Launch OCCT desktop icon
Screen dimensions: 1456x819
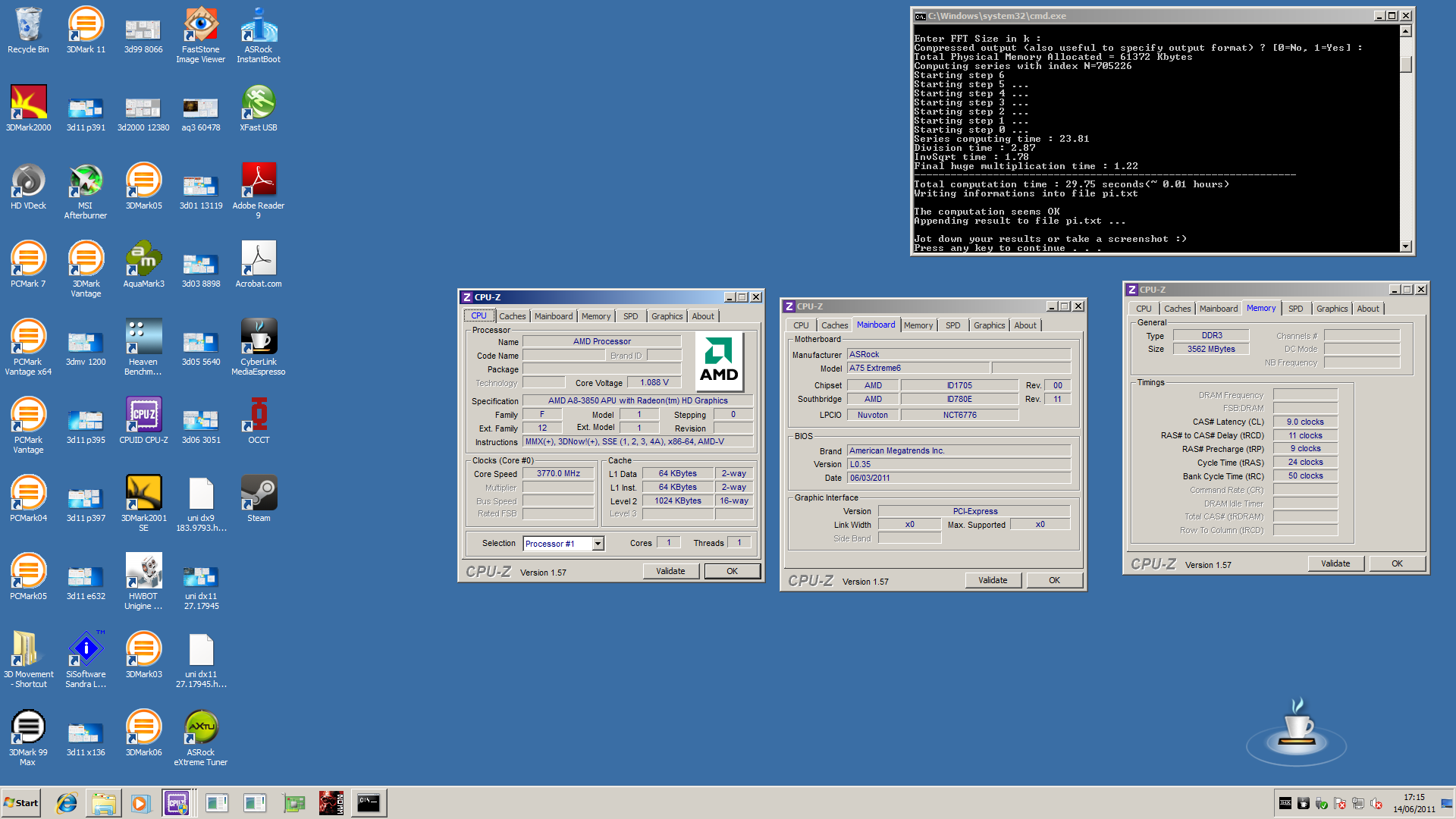click(x=259, y=421)
